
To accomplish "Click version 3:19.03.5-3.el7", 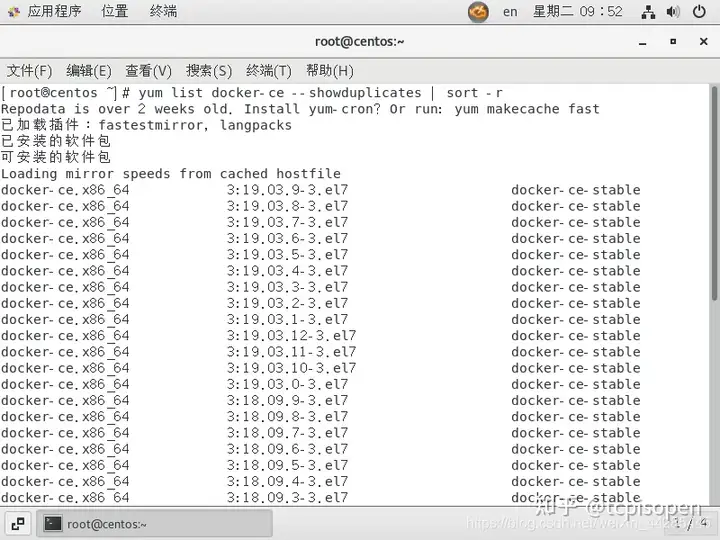I will [x=287, y=254].
